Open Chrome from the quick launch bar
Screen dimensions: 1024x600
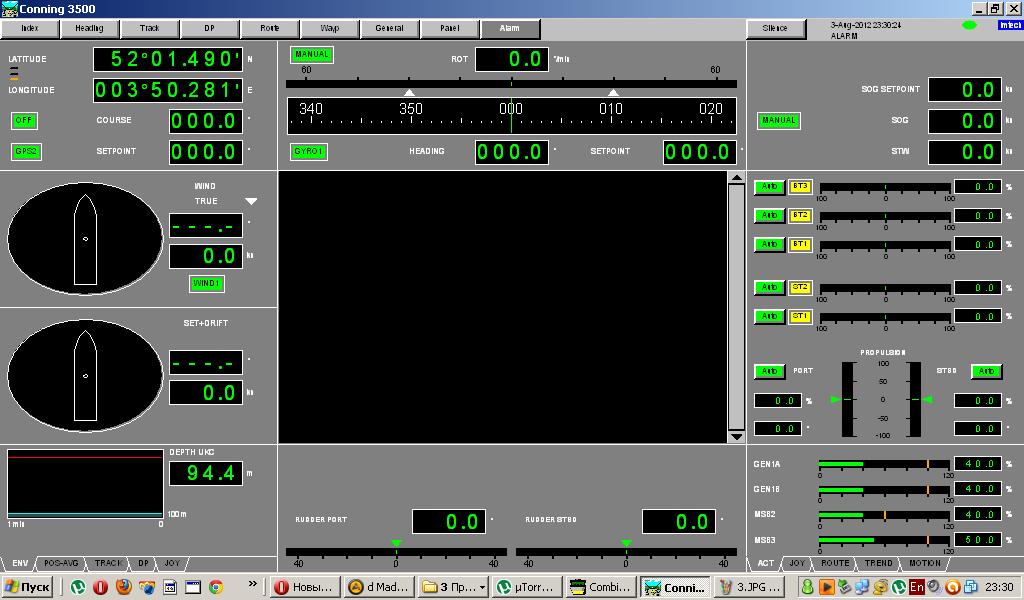(x=215, y=587)
